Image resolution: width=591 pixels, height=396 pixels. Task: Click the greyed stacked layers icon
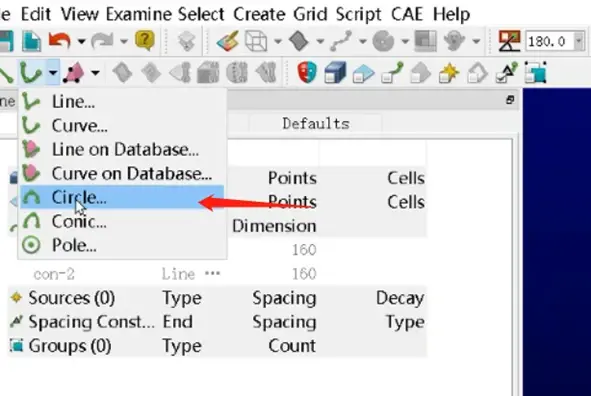186,41
